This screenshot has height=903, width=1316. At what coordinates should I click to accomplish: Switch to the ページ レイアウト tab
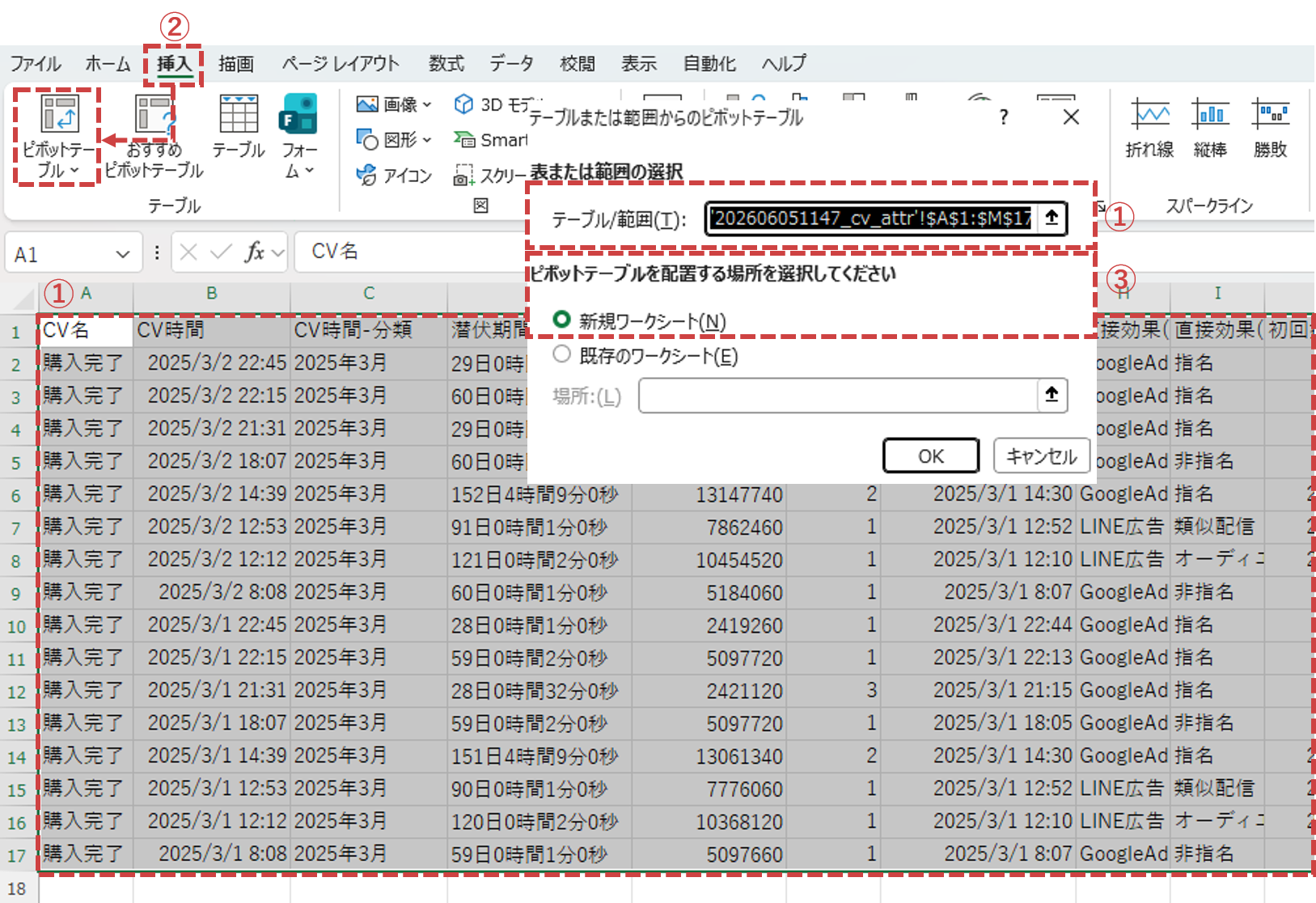click(x=341, y=63)
